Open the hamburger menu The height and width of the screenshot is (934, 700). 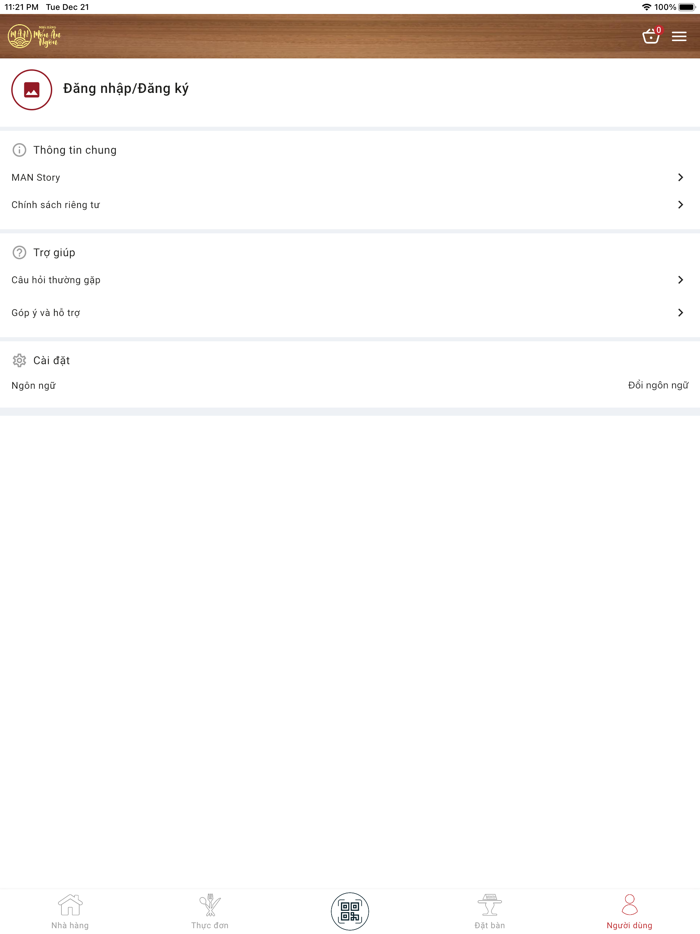click(679, 37)
